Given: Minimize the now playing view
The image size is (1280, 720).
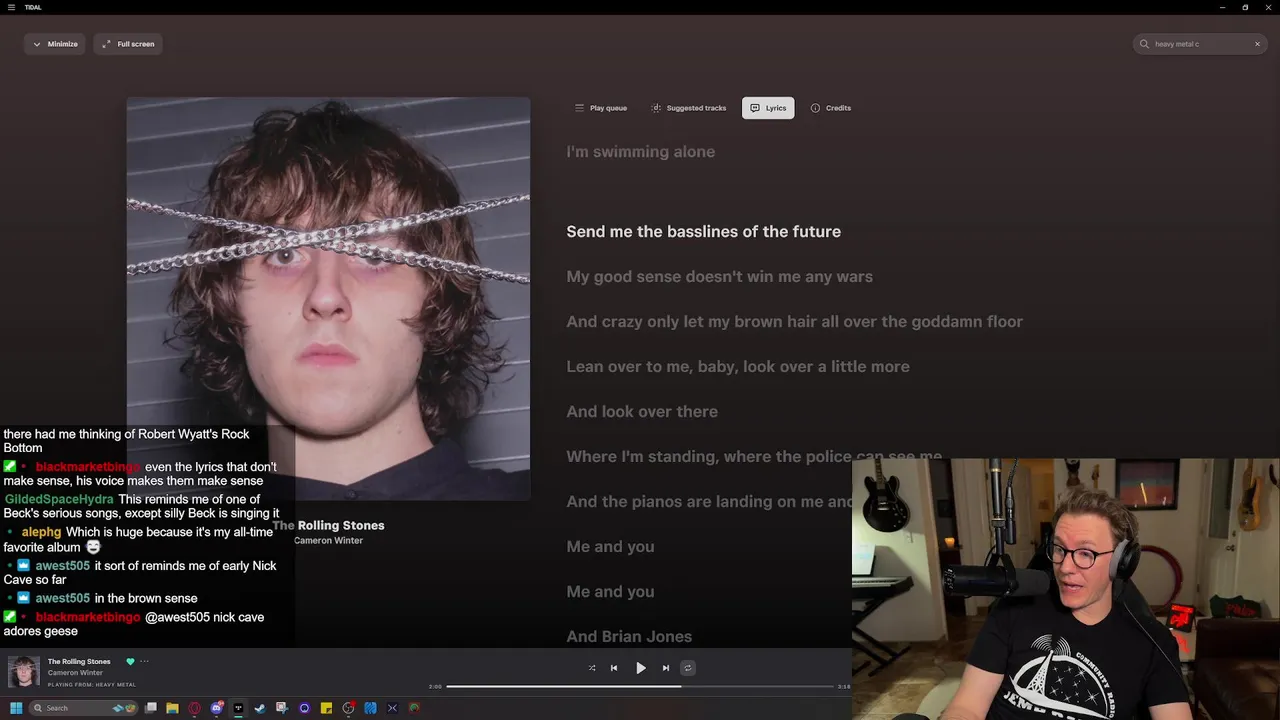Looking at the screenshot, I should 55,44.
